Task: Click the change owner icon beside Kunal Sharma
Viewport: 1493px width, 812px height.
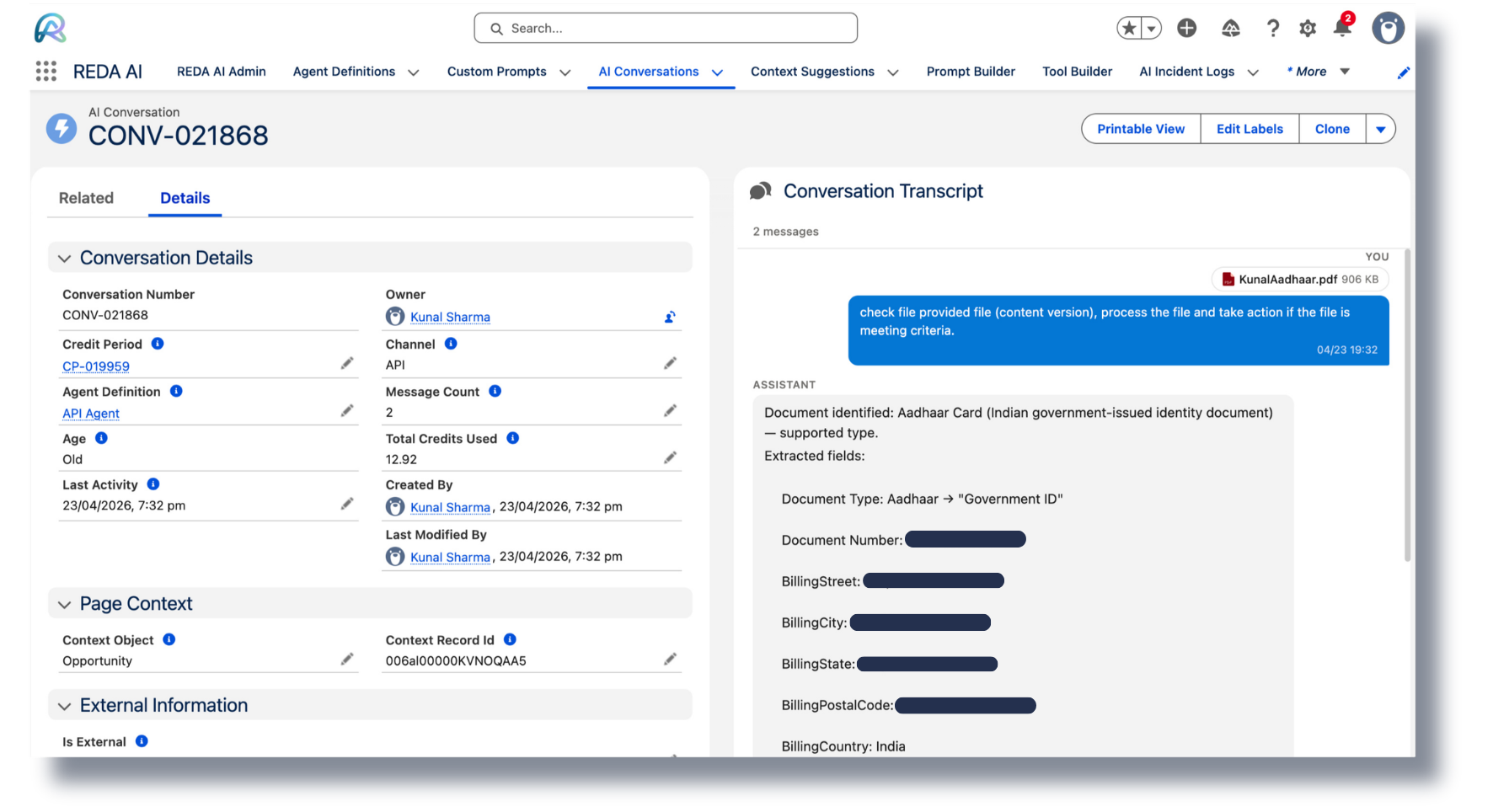Action: (670, 317)
